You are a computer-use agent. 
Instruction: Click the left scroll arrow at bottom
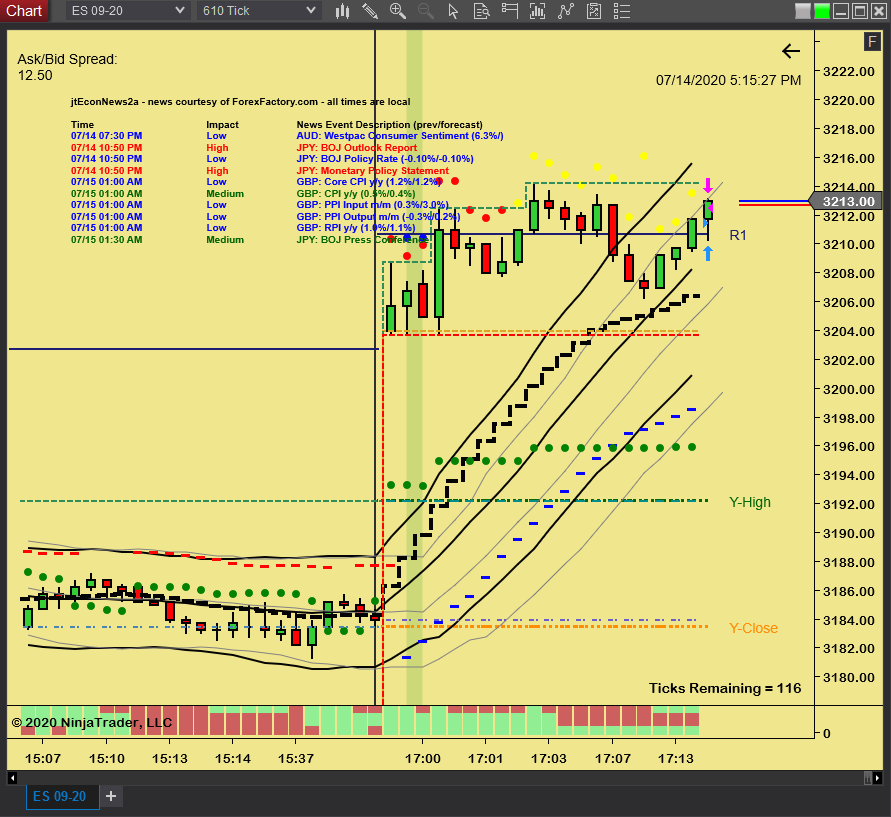[13, 778]
